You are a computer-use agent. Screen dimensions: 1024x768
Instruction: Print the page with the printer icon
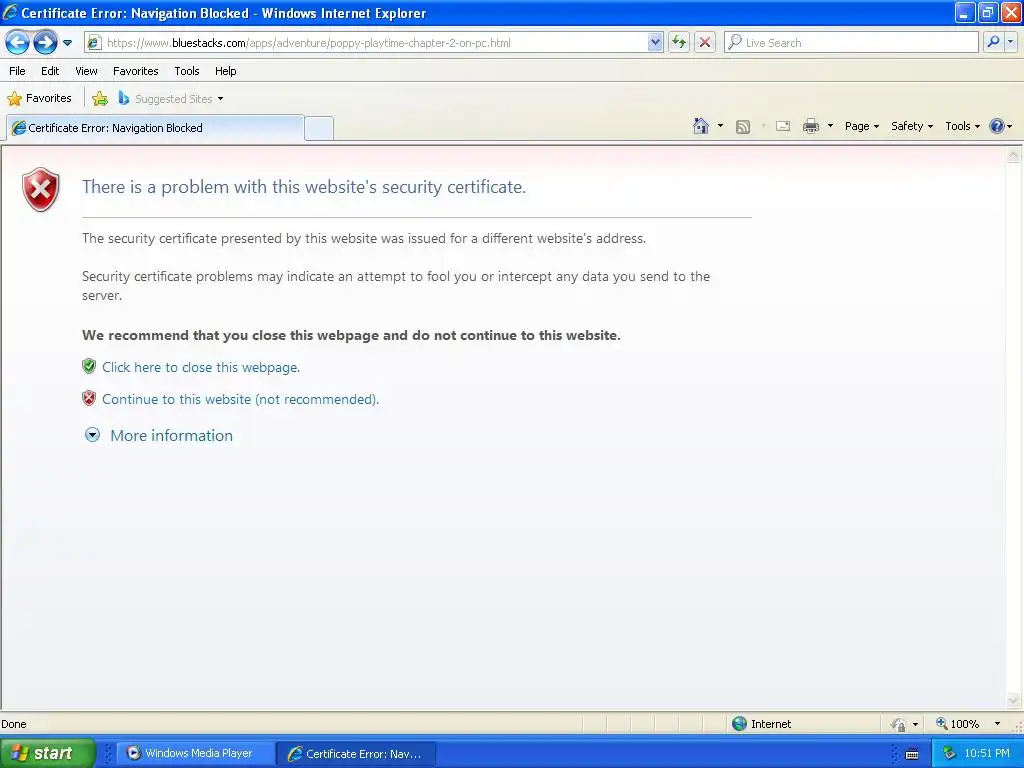click(x=810, y=126)
